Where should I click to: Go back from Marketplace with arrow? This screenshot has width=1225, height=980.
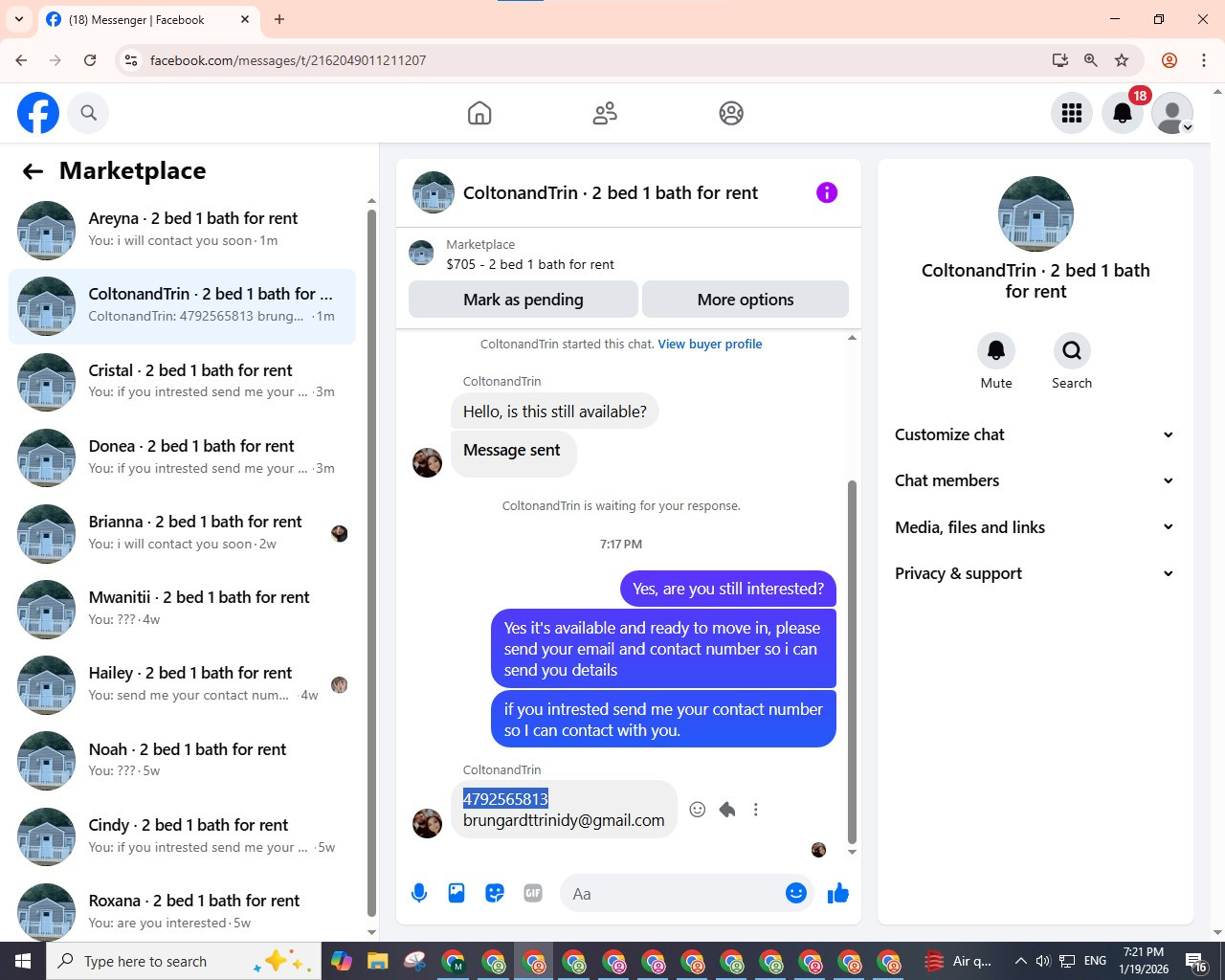[33, 171]
